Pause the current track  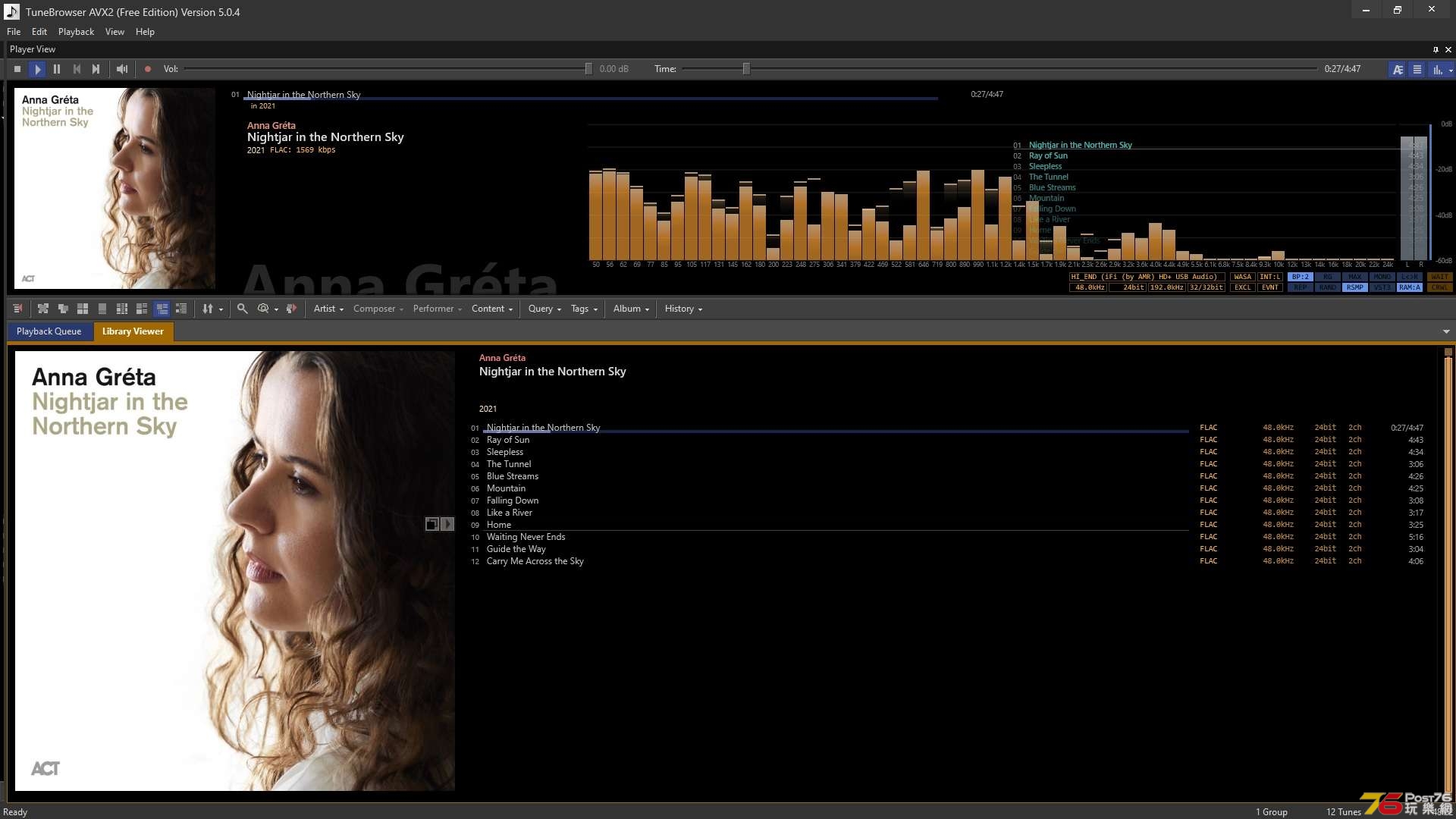click(x=57, y=69)
